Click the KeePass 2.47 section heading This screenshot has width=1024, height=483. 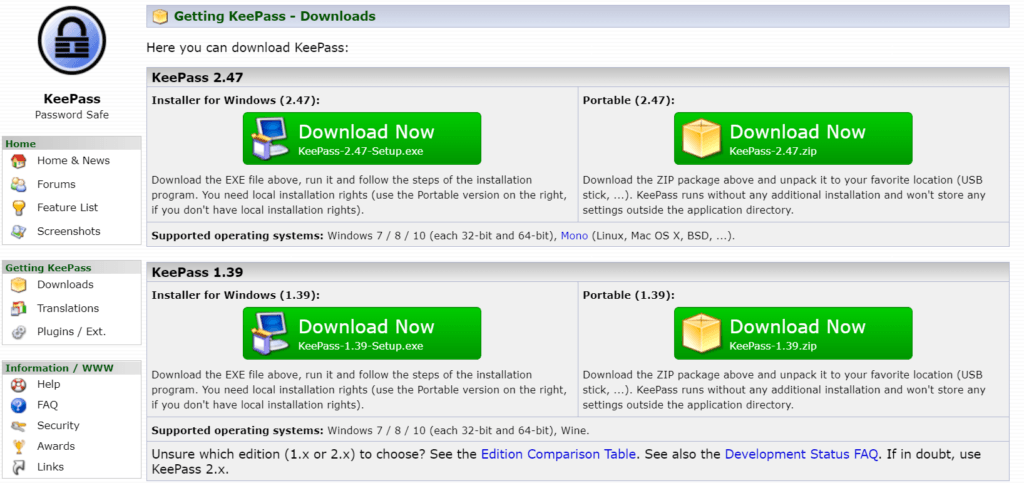point(197,78)
